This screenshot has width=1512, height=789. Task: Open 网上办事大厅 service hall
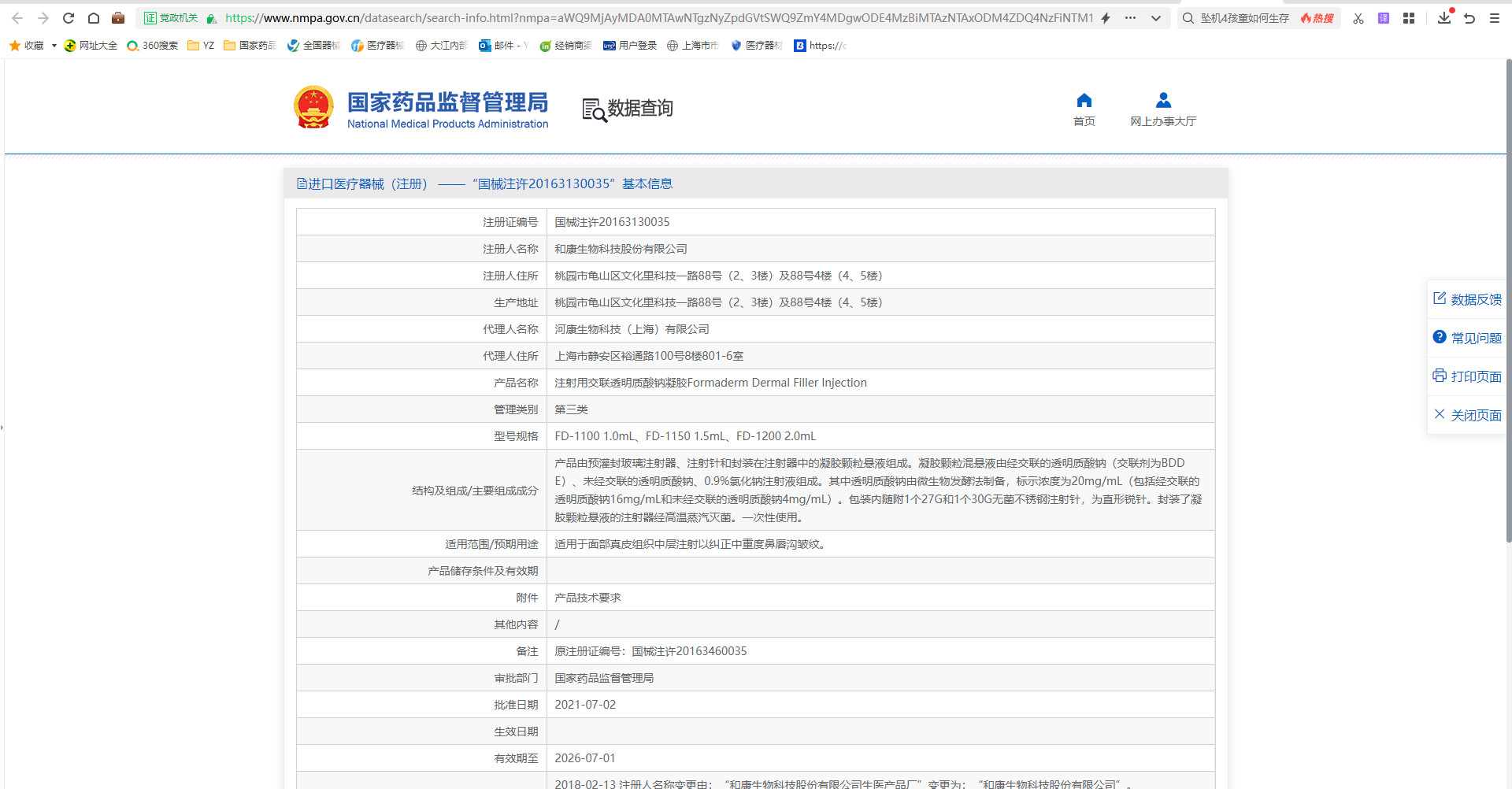[1163, 109]
